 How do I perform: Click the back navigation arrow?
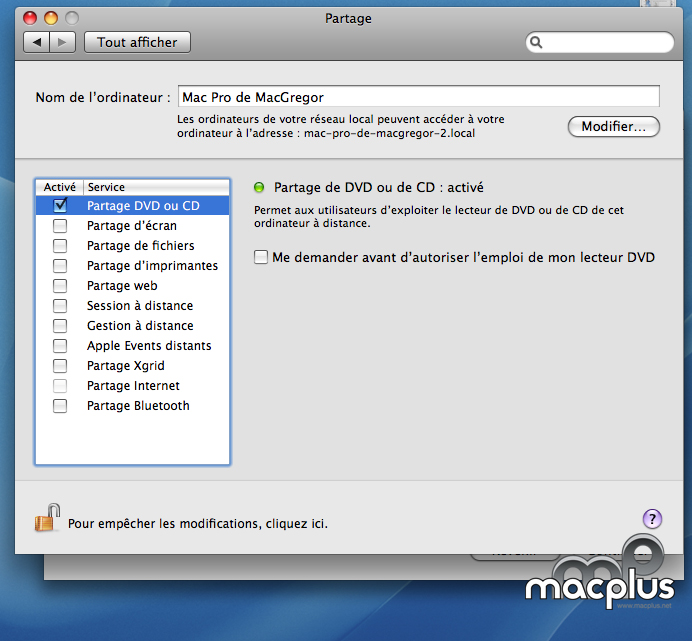(x=37, y=42)
